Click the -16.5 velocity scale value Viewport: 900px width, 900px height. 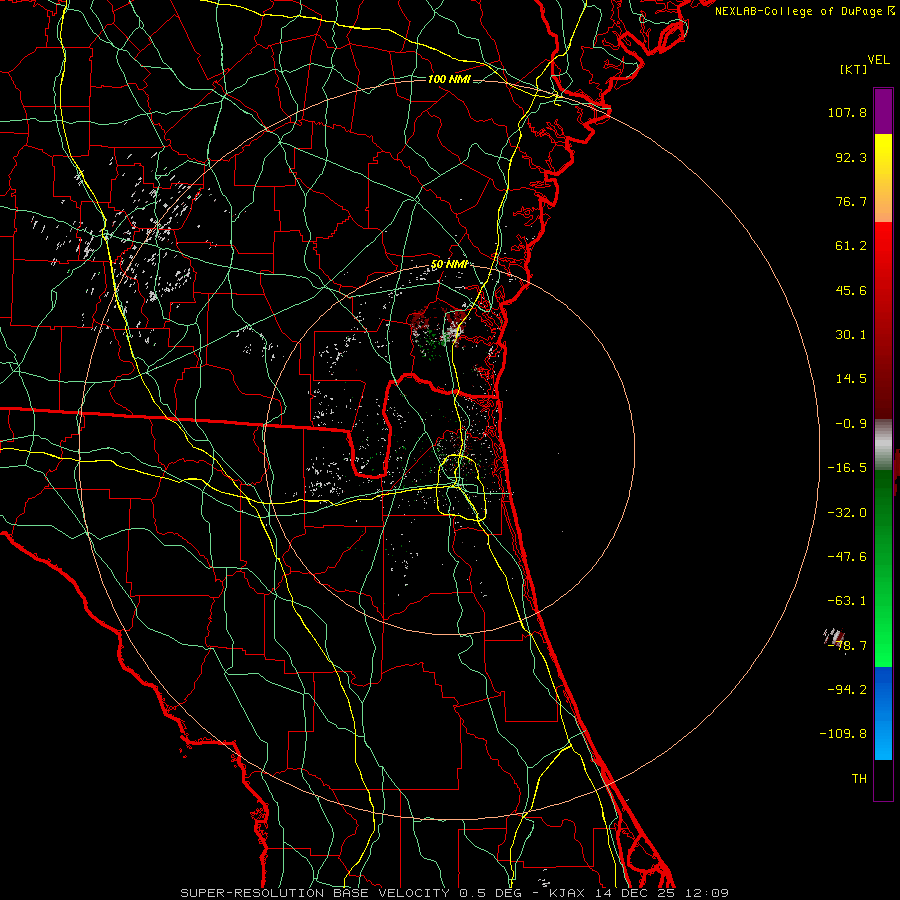[847, 468]
